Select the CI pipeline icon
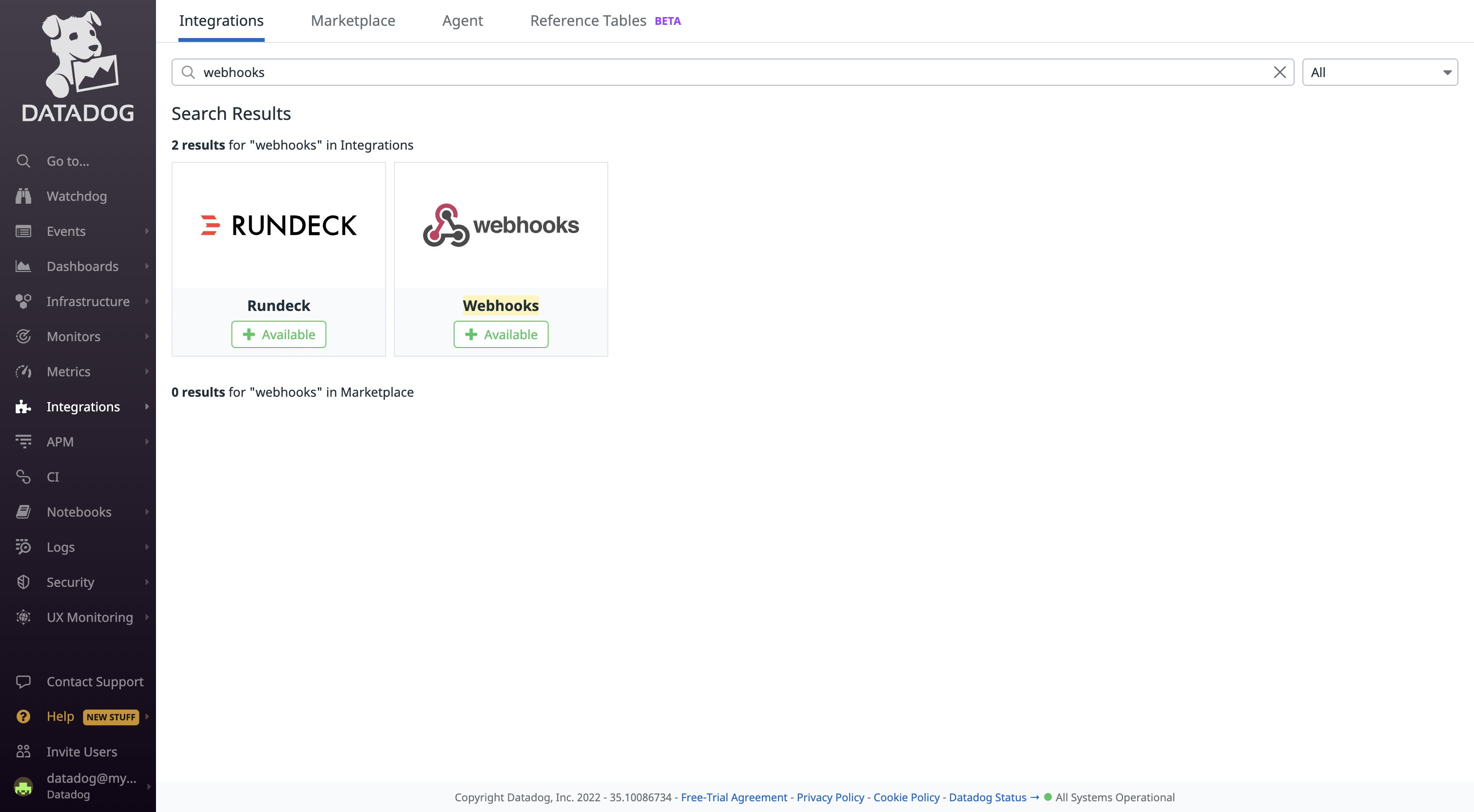The height and width of the screenshot is (812, 1474). tap(23, 477)
